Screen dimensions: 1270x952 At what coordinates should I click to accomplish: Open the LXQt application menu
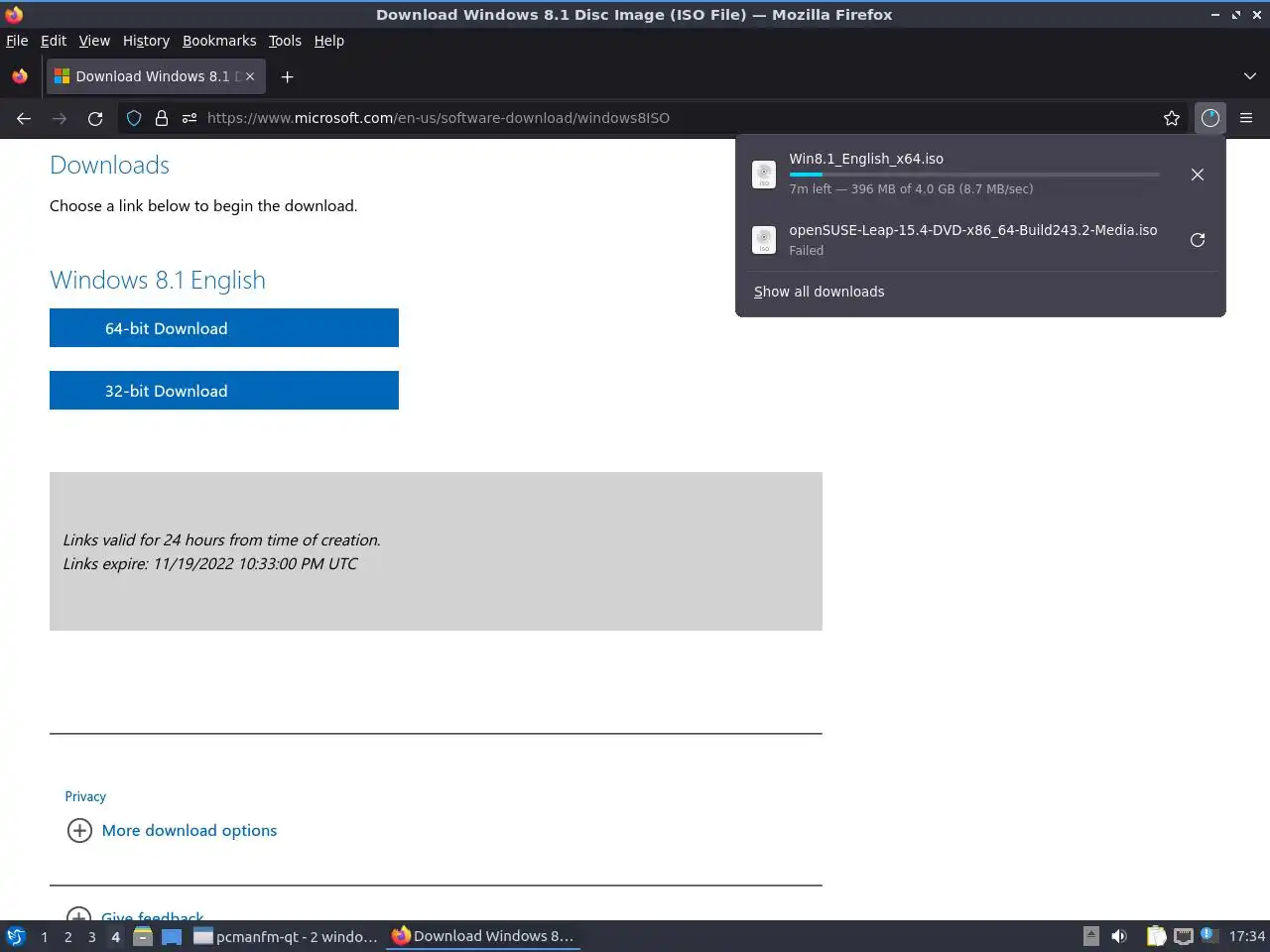coord(16,936)
